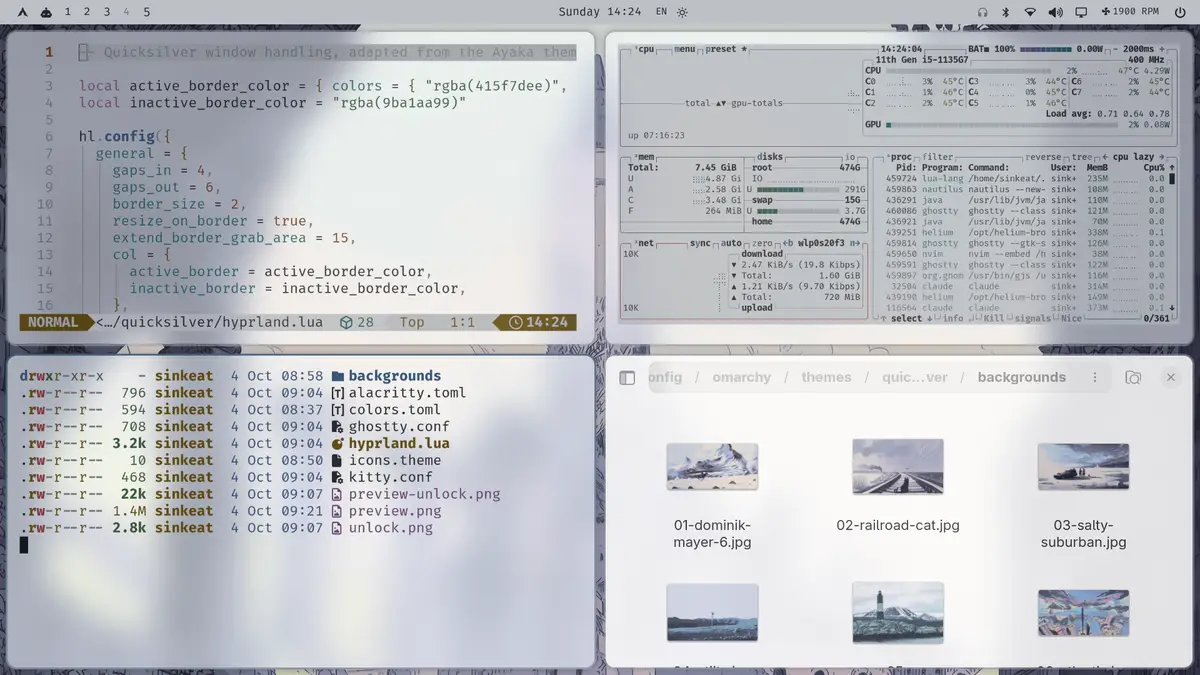
Task: Click the Kill option in btop
Action: click(x=994, y=319)
